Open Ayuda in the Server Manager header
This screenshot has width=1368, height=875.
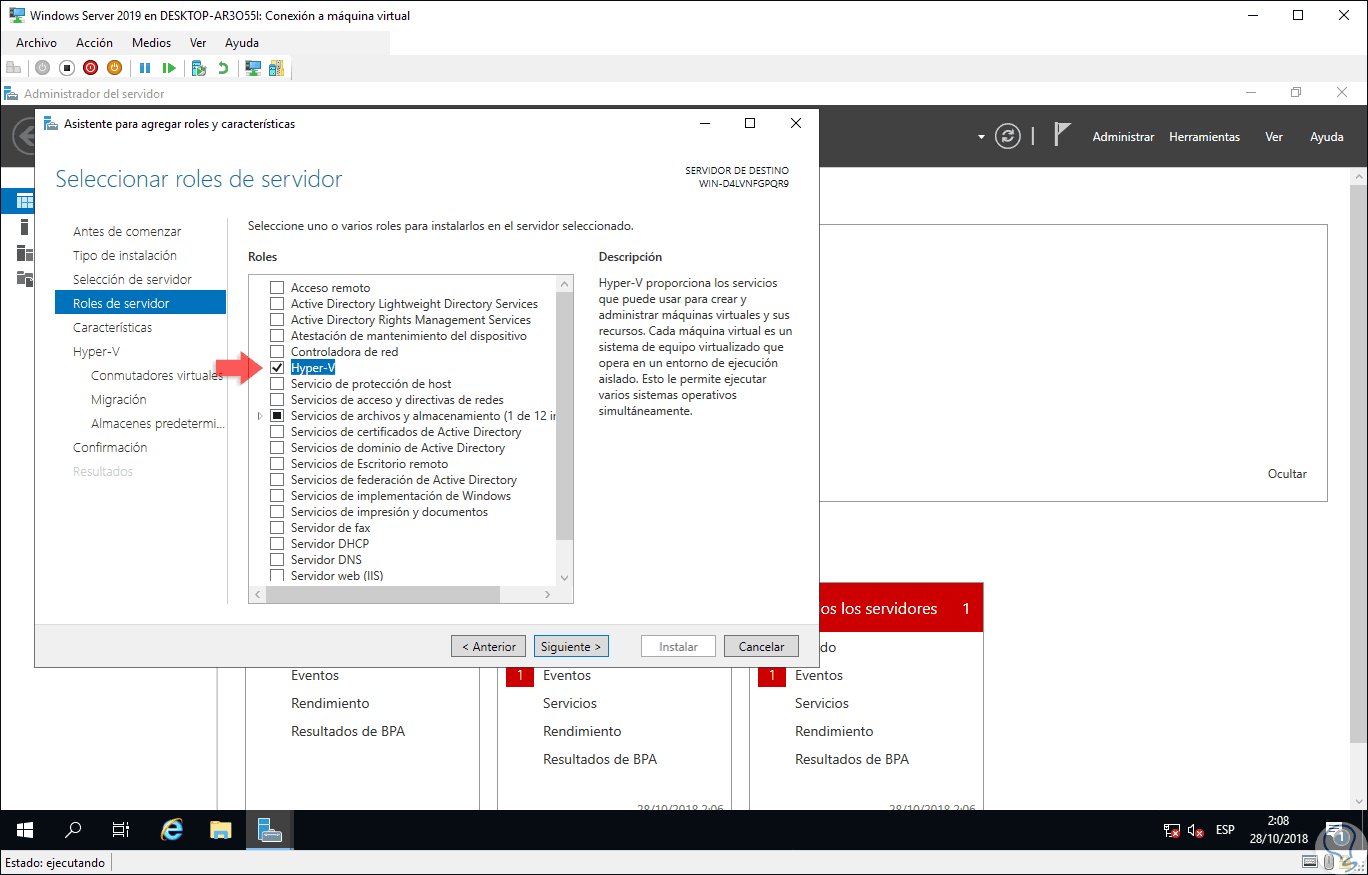[x=1327, y=137]
